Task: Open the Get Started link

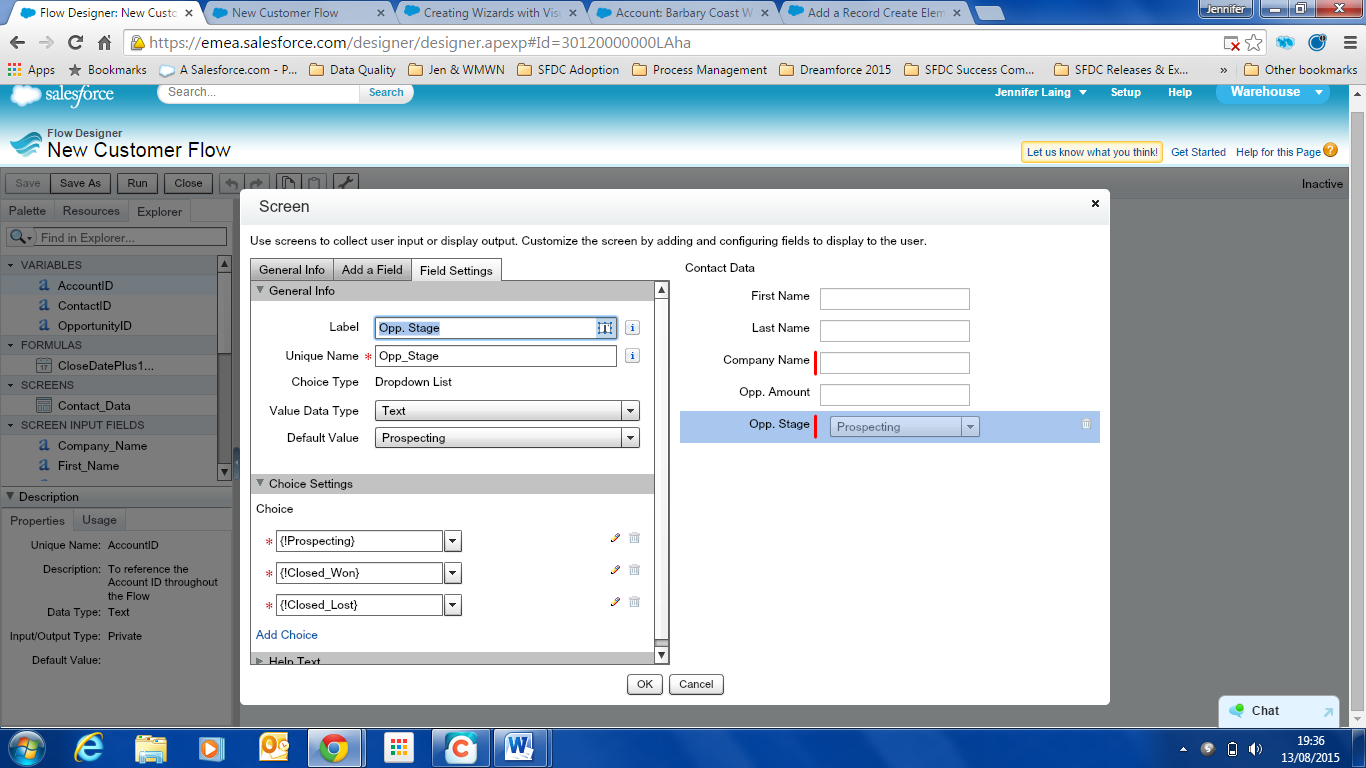Action: click(1198, 152)
